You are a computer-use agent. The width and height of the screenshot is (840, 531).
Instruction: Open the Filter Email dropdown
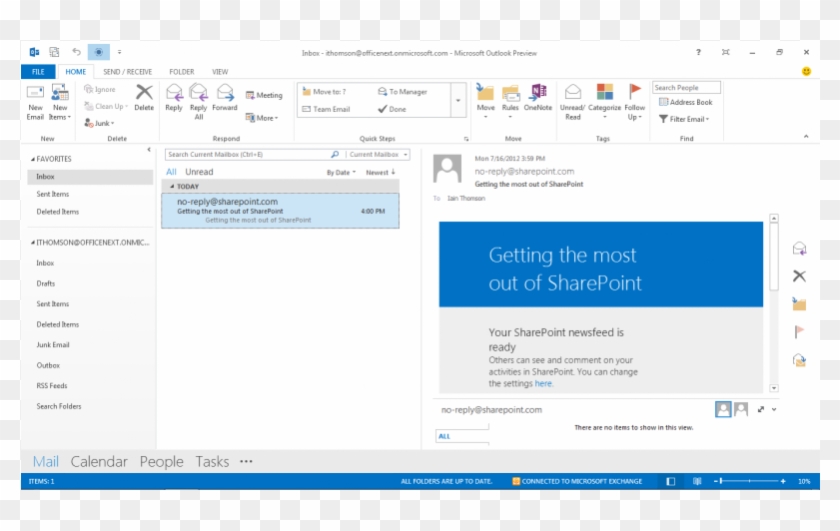684,119
